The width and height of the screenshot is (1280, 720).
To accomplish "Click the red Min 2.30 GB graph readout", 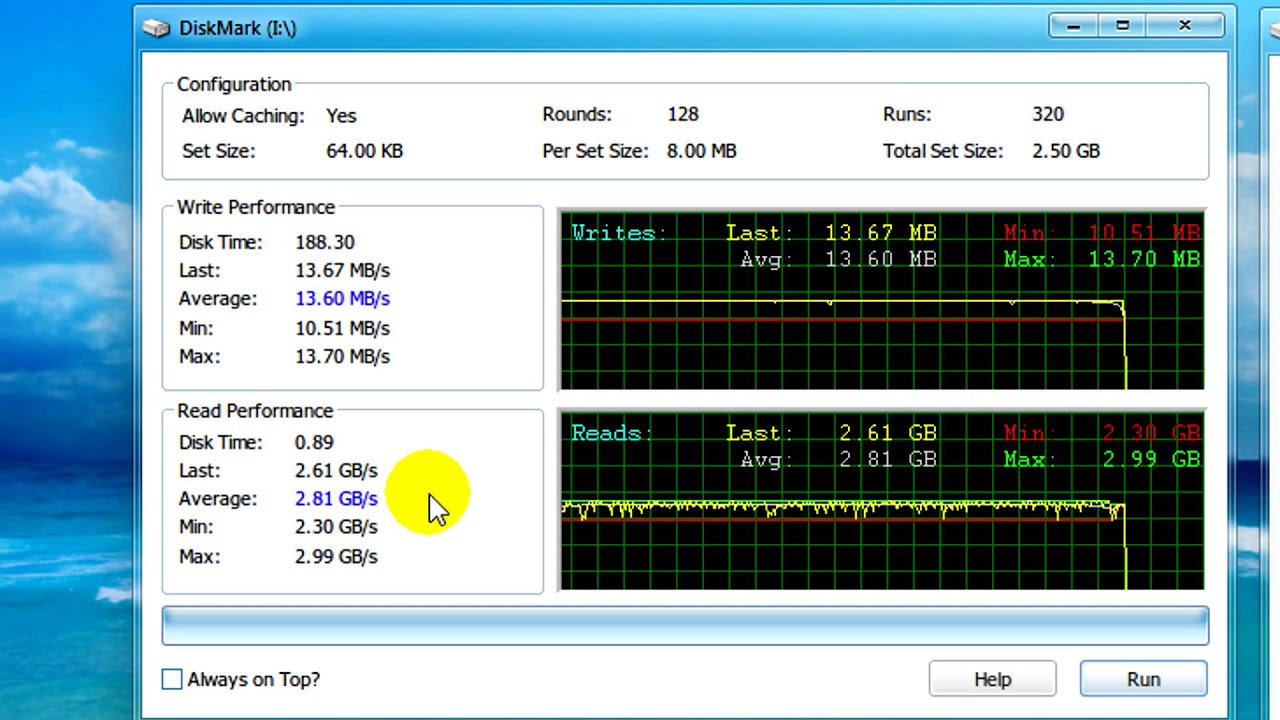I will pyautogui.click(x=1102, y=433).
